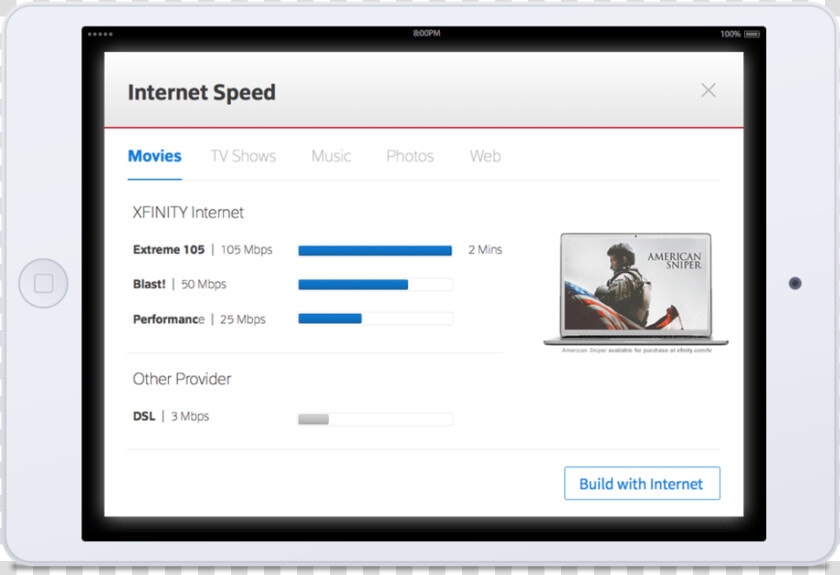Click the 105 Mbps speed value

click(246, 250)
